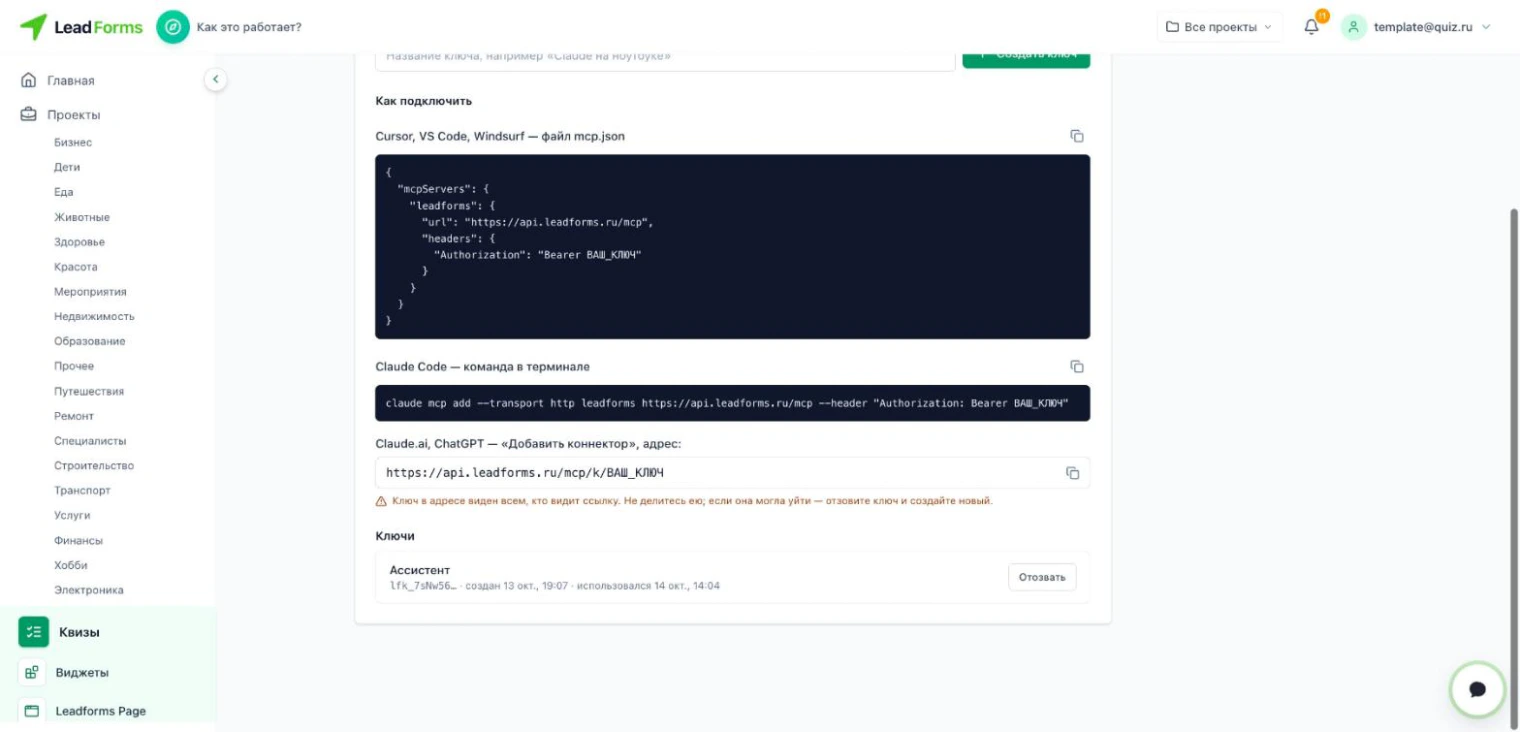Click the Leadforms Page icon
Screen dimensions: 1520x732
(x=32, y=711)
